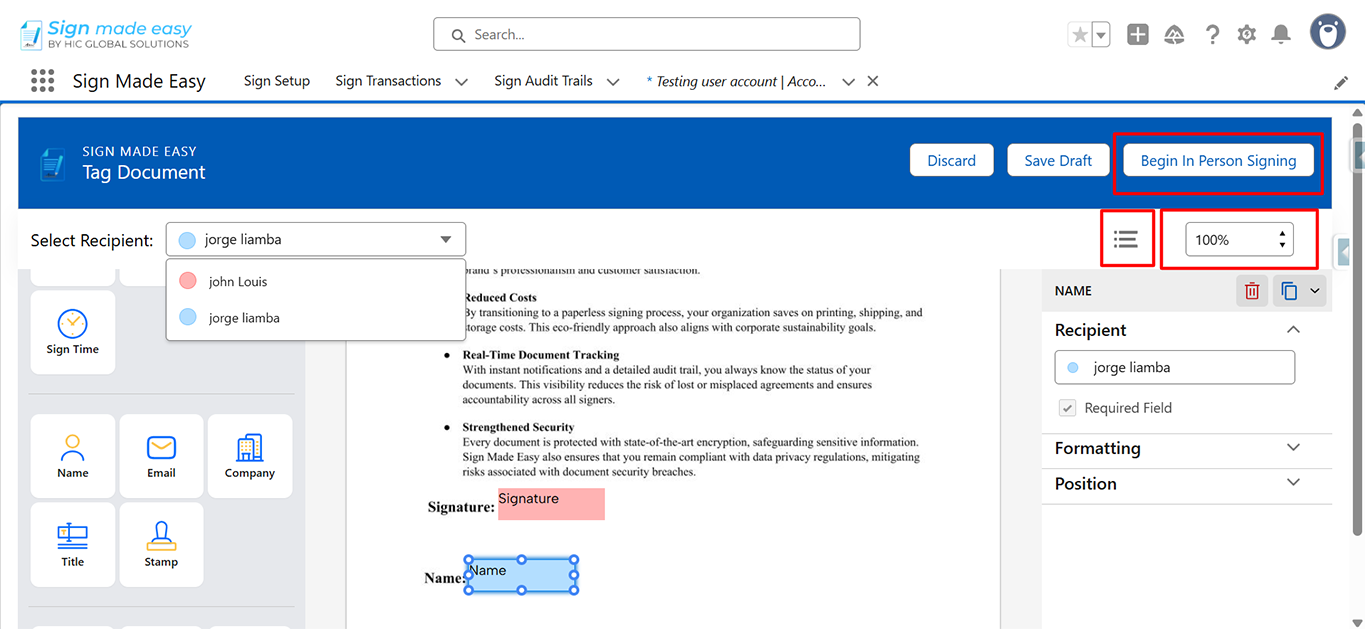Select the blue Name field on document
1365x637 pixels.
coord(521,575)
